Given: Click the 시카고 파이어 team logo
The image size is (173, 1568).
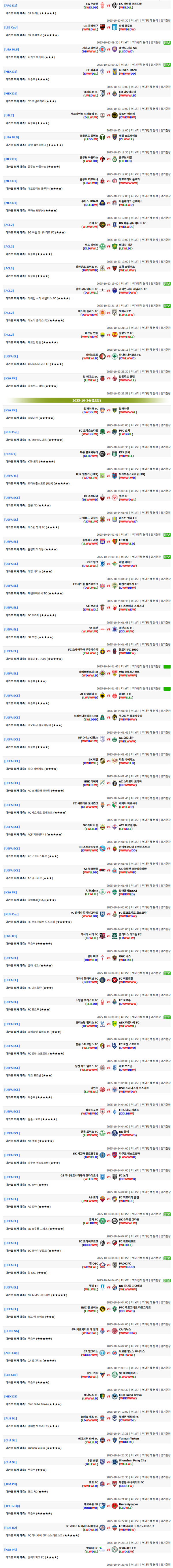Looking at the screenshot, I should [102, 49].
